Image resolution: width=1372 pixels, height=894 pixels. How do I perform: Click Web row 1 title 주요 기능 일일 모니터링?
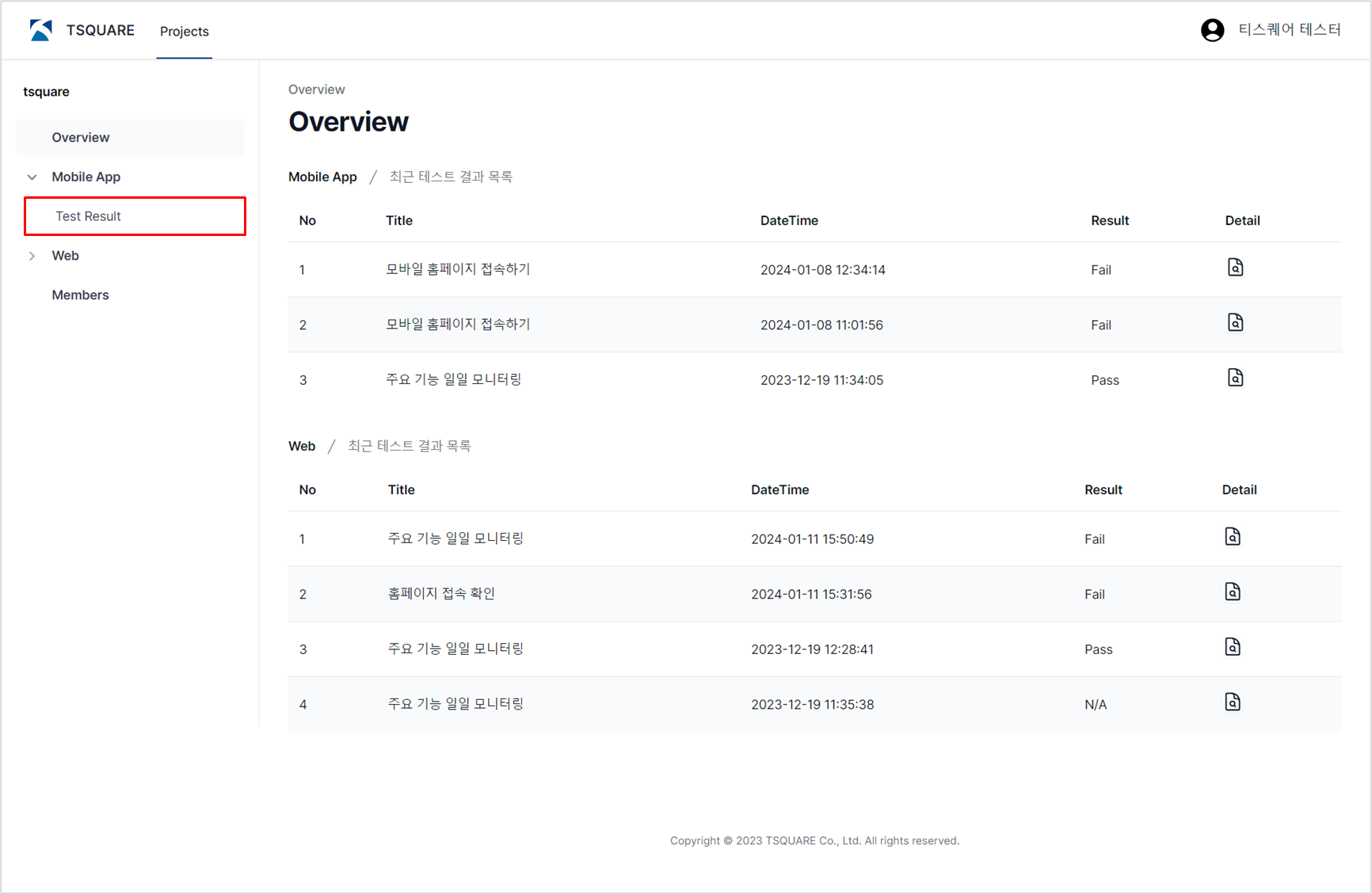455,538
